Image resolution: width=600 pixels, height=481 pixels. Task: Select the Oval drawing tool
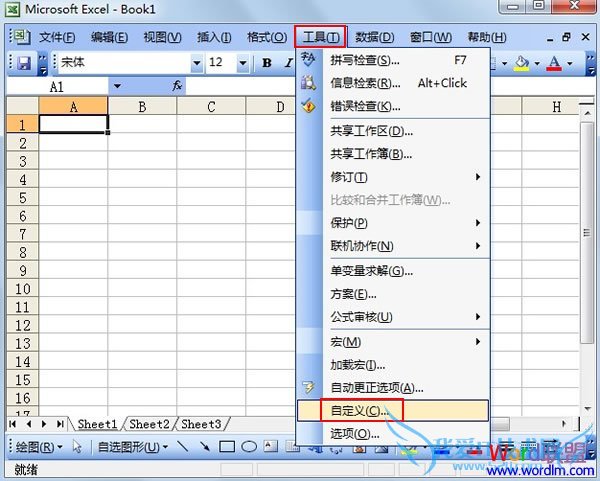click(249, 446)
